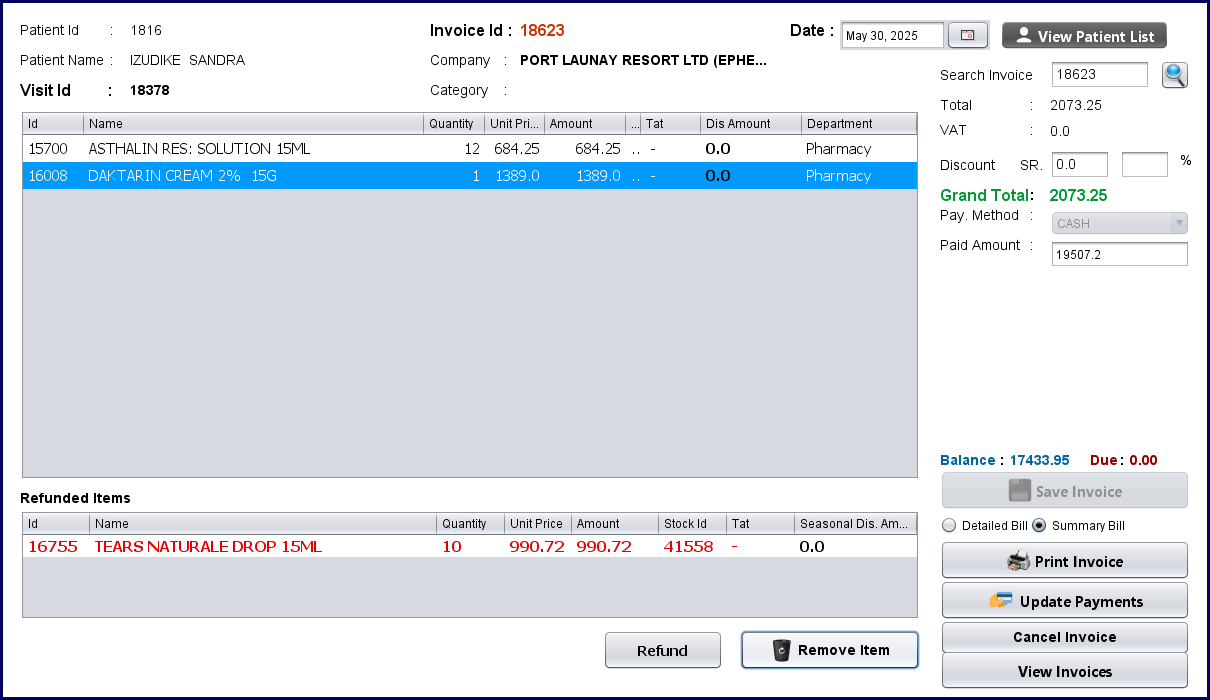Click Update Payments button
The height and width of the screenshot is (700, 1210).
coord(1064,601)
